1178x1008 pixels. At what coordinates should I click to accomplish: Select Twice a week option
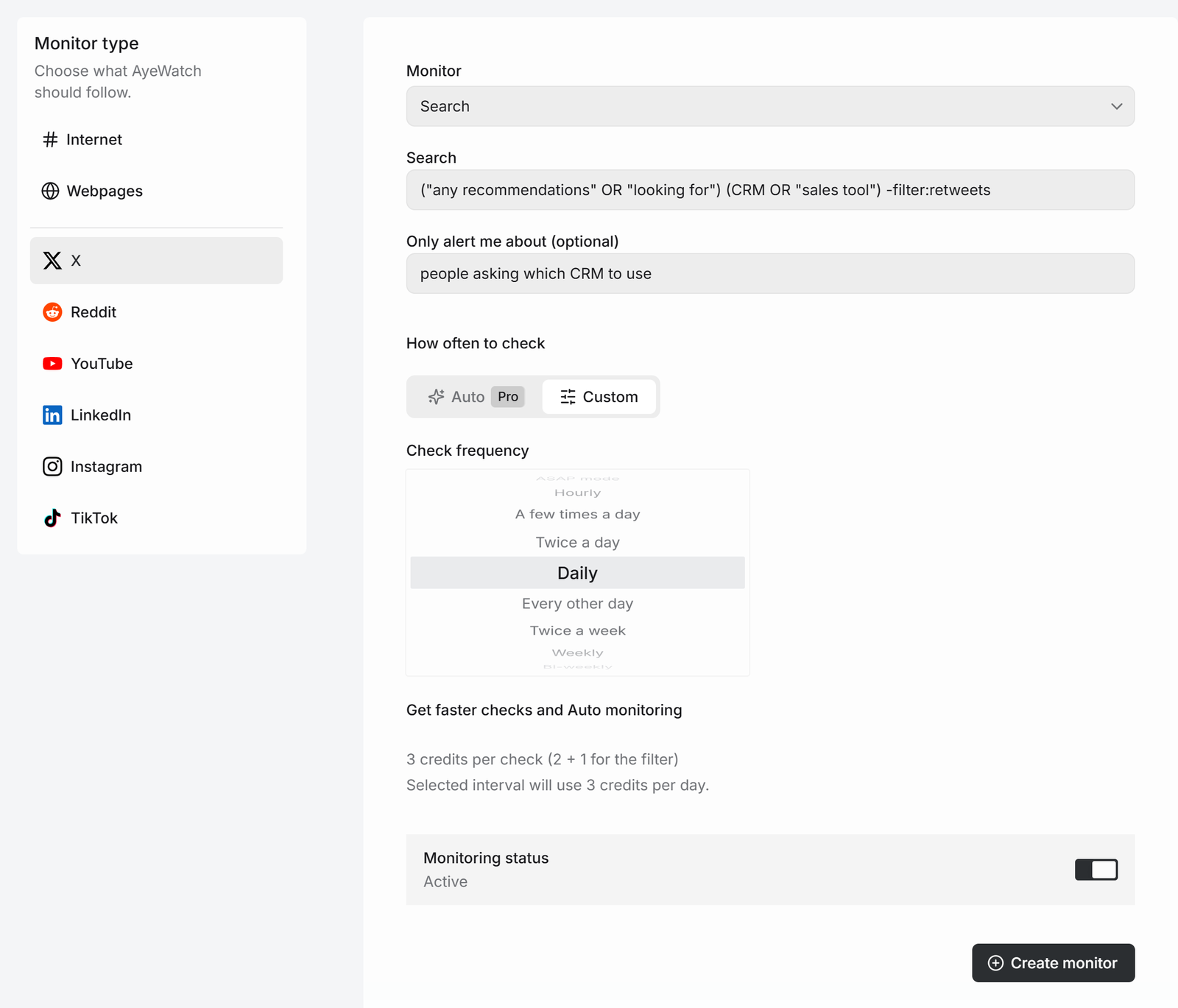pyautogui.click(x=577, y=631)
